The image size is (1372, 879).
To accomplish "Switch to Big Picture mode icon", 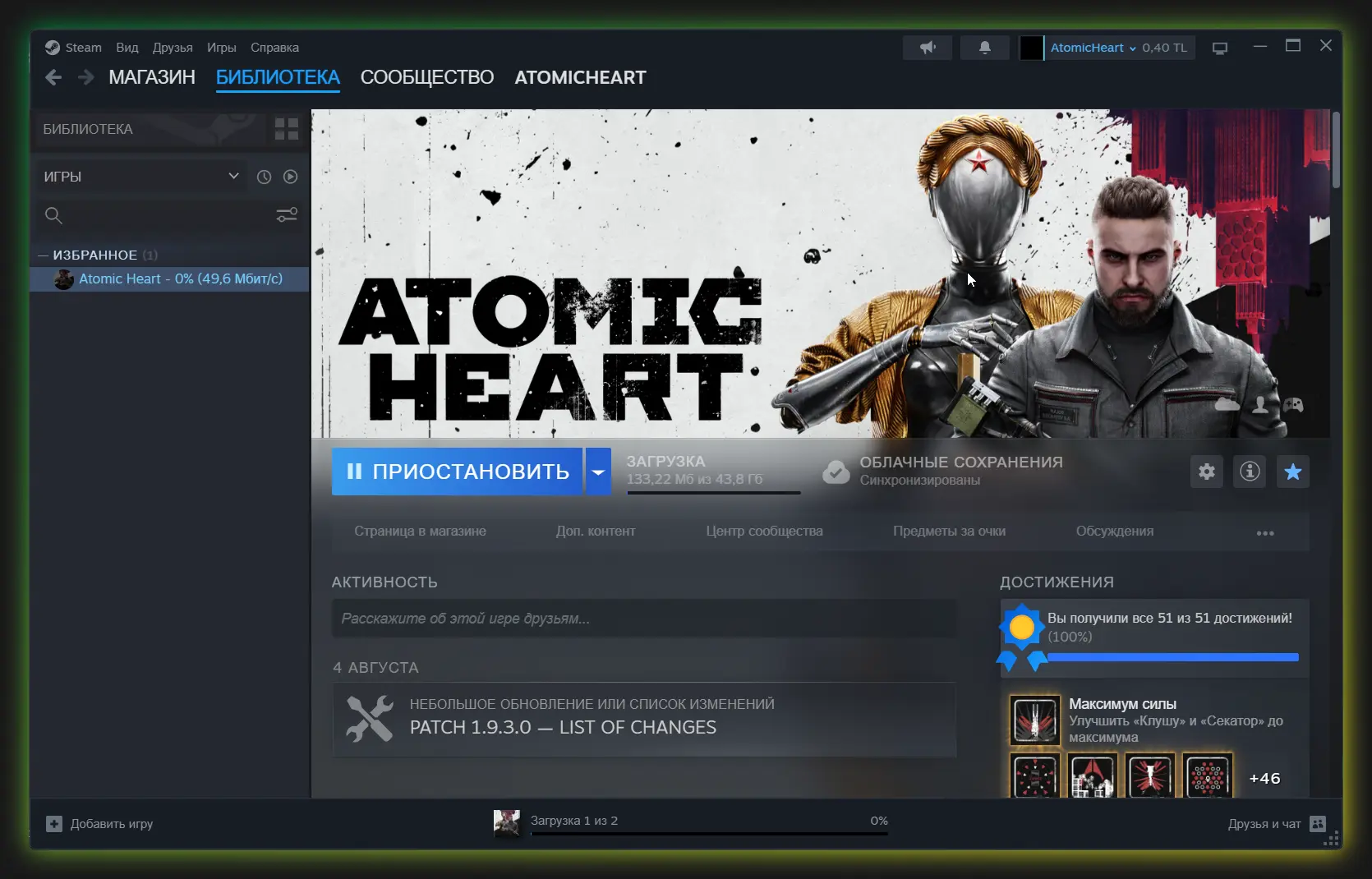I will click(1220, 48).
